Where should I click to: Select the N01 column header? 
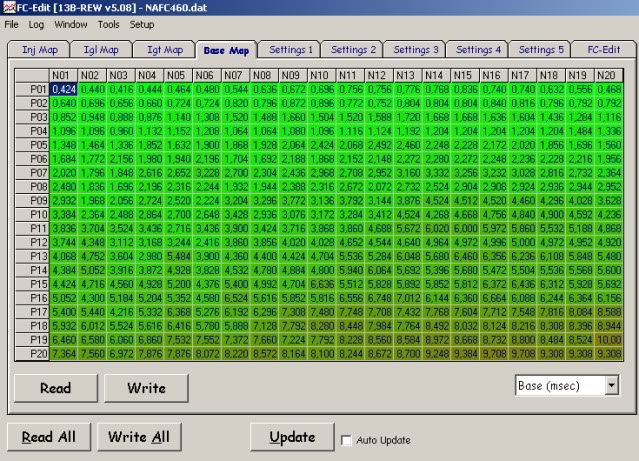pos(64,75)
